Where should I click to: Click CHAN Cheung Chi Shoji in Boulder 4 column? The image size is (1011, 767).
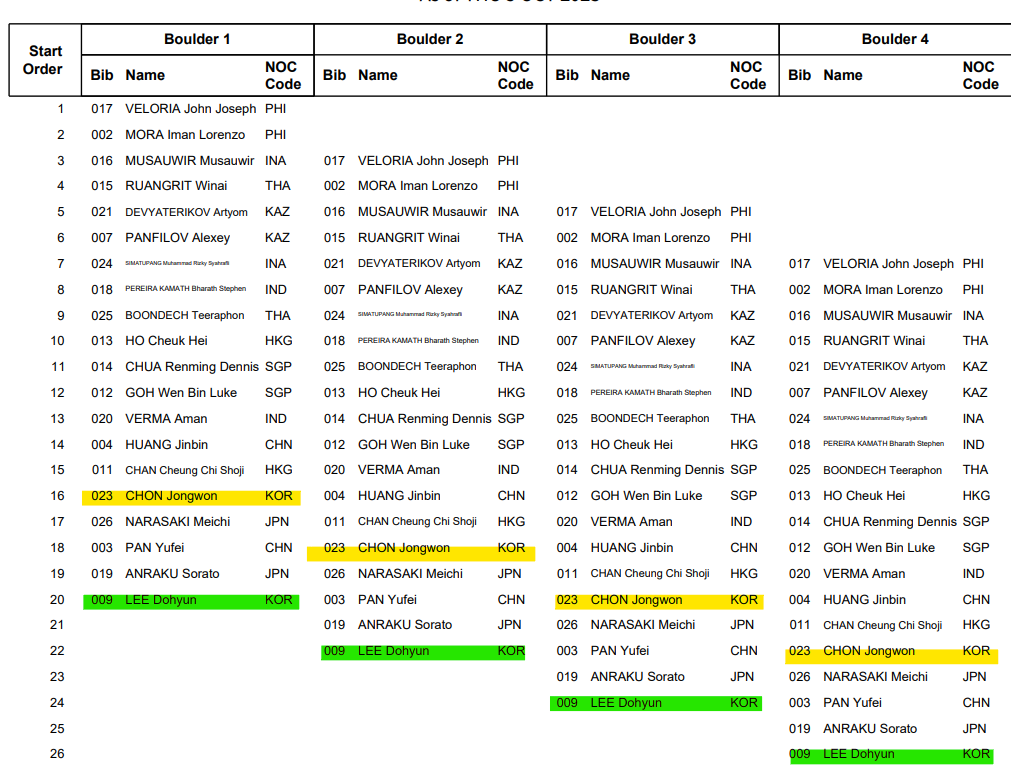tap(883, 625)
